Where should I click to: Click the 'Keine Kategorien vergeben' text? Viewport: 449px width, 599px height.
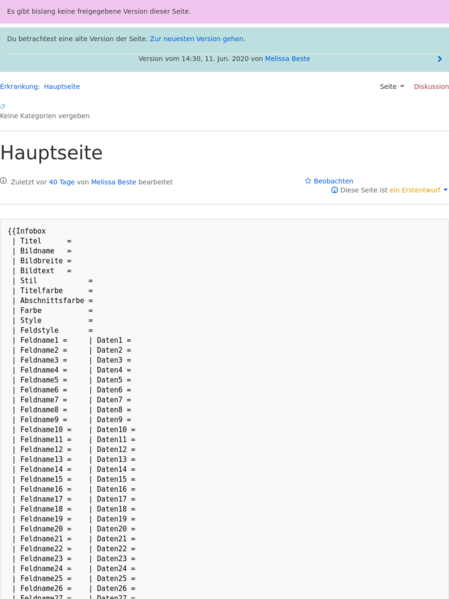click(45, 116)
